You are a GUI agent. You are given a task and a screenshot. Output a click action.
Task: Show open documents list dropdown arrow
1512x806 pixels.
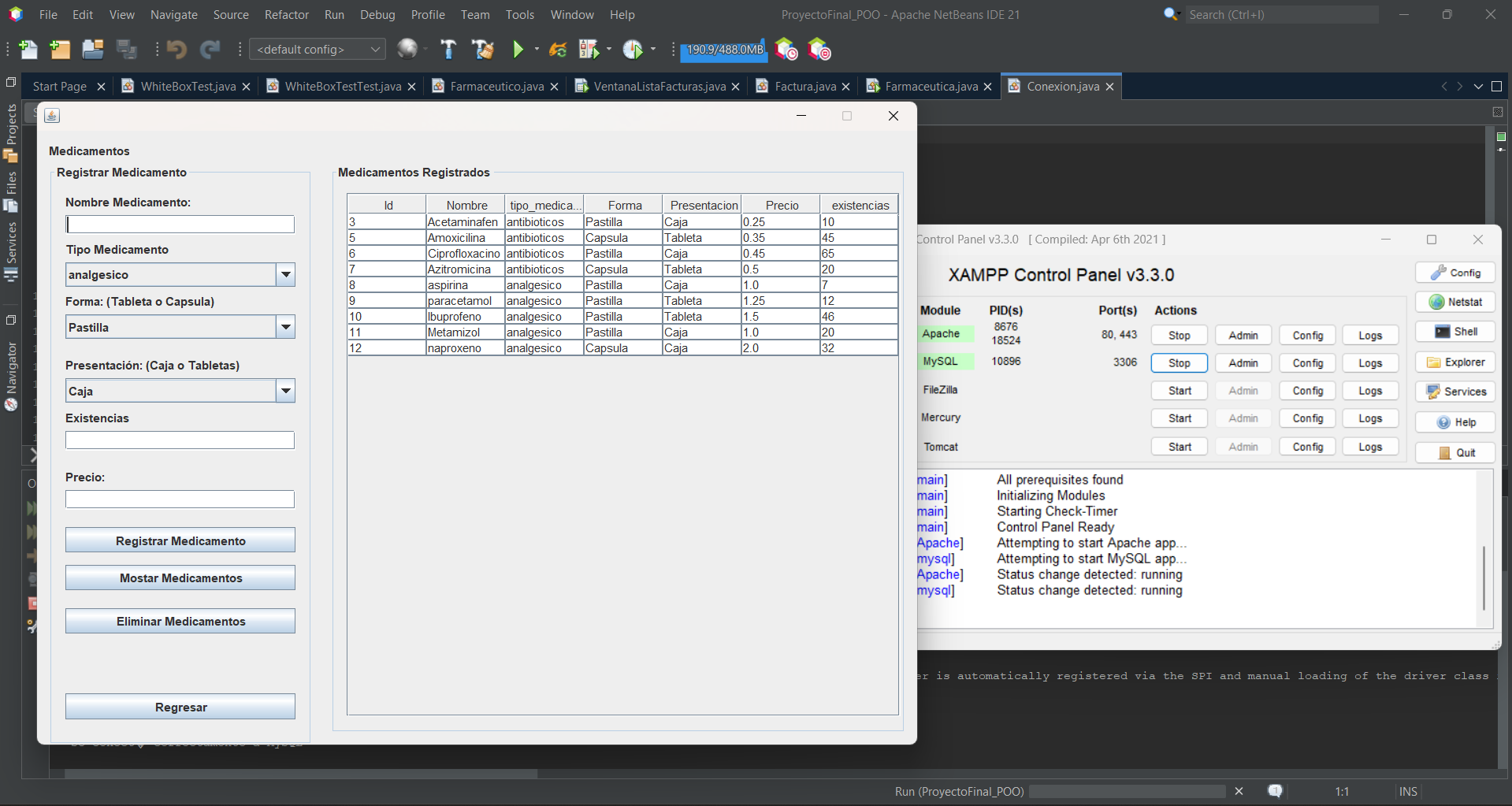click(1478, 87)
